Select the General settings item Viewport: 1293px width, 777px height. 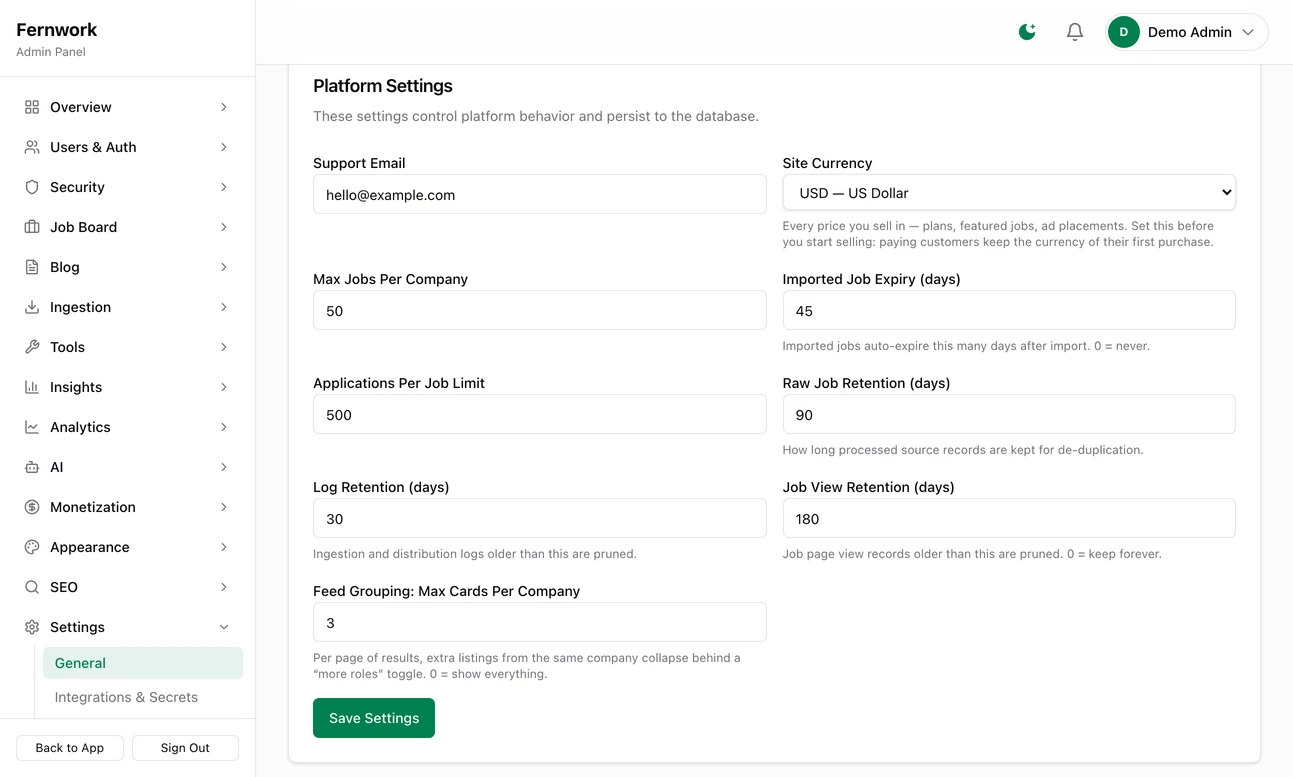click(143, 663)
